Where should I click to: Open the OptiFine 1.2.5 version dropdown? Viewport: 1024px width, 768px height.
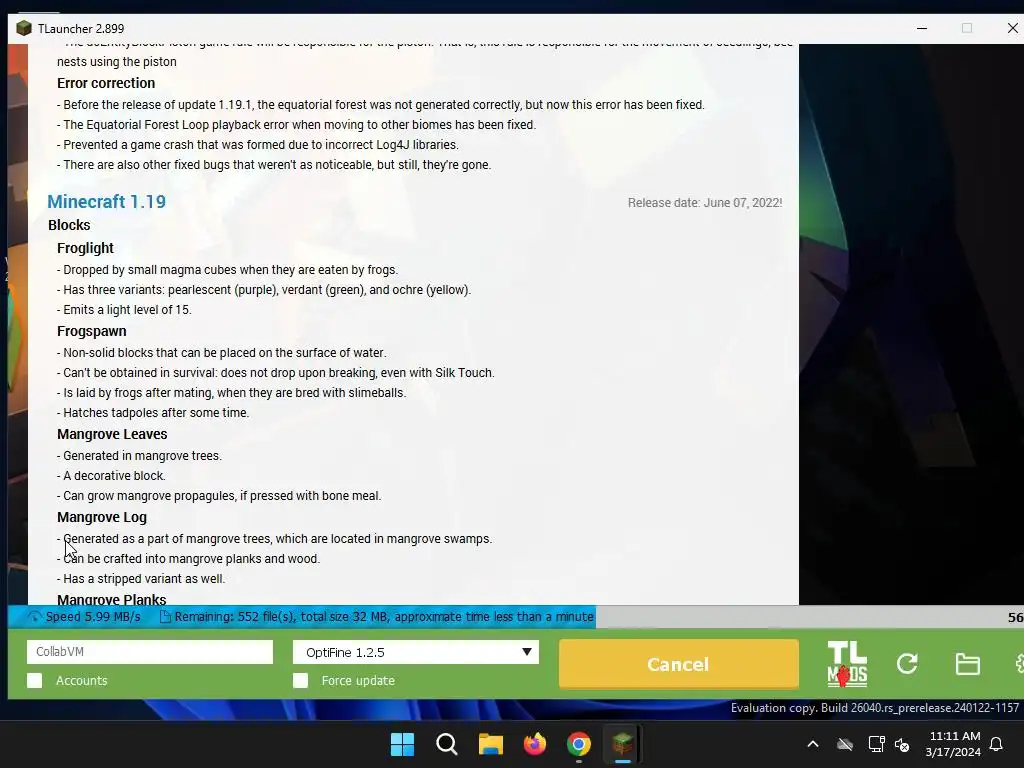pyautogui.click(x=416, y=652)
